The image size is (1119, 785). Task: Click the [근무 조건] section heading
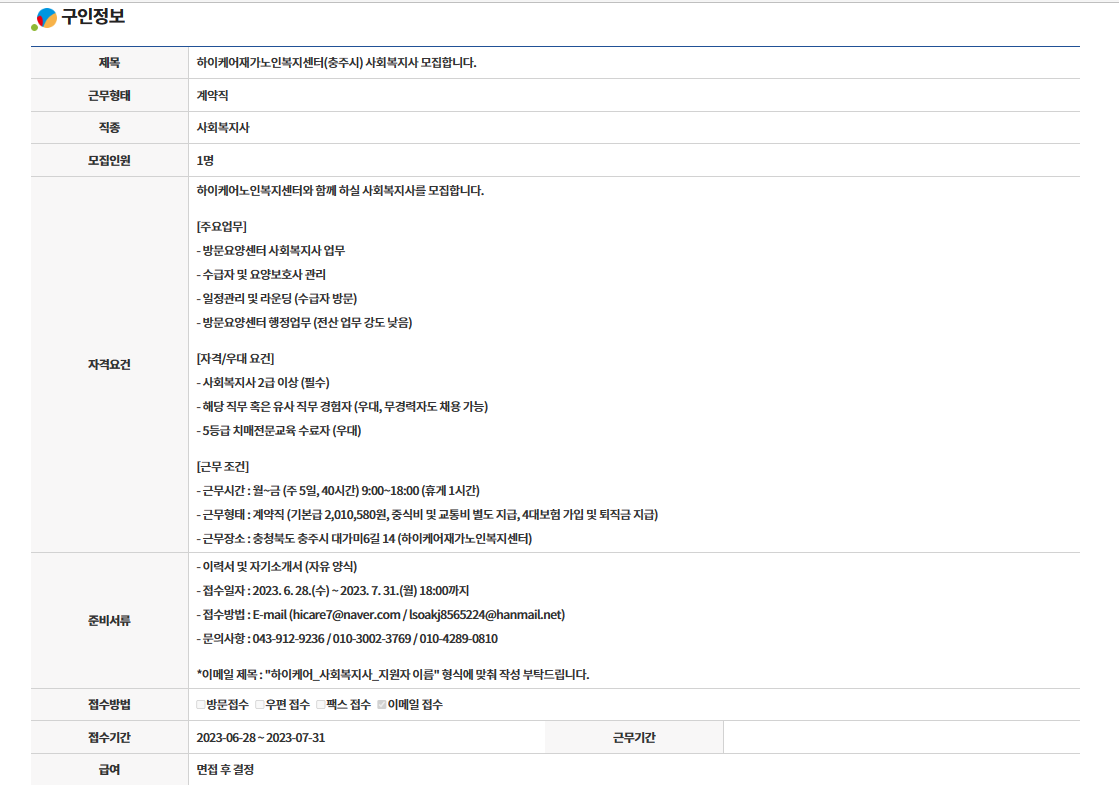click(223, 467)
